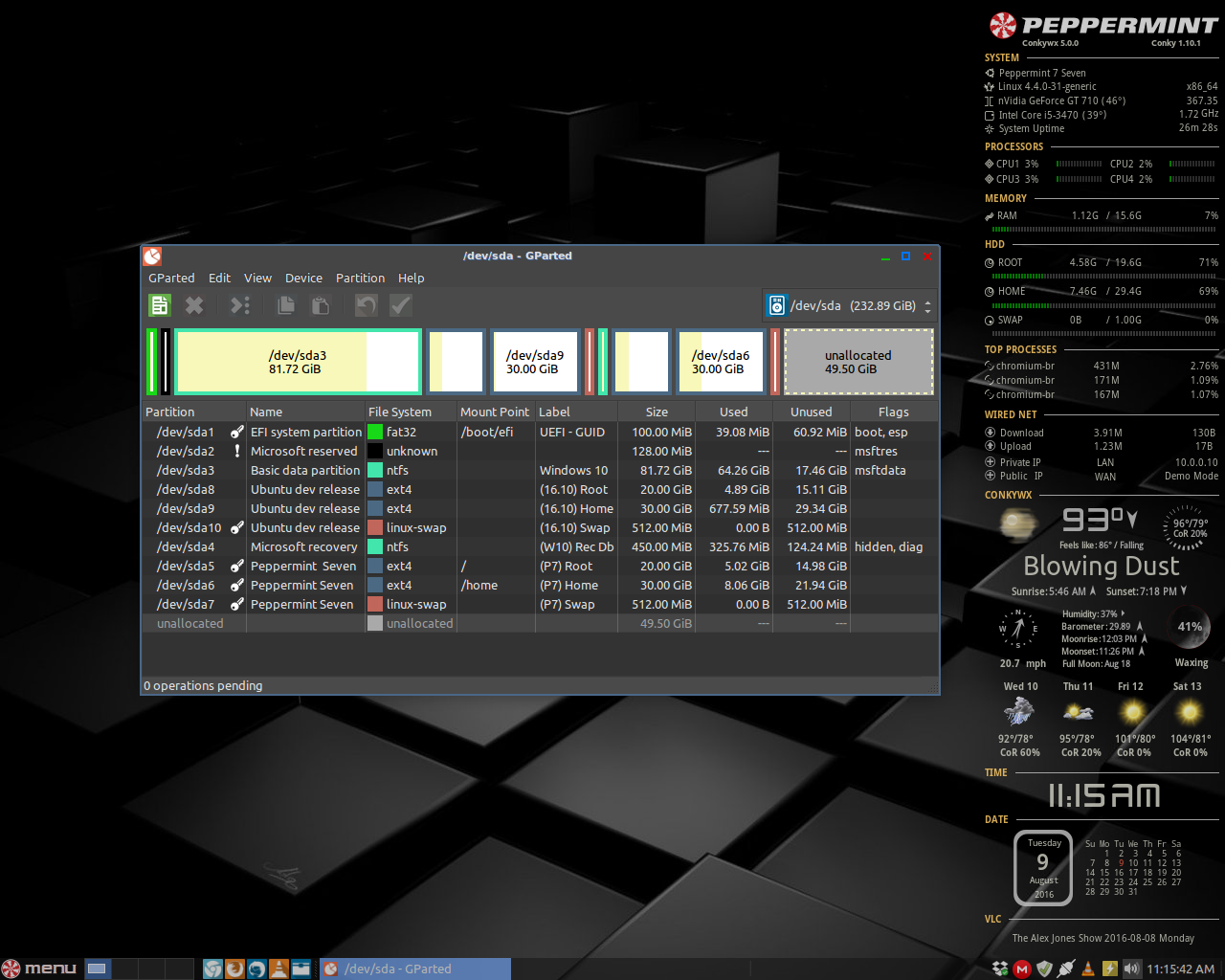Click the Delete partition X icon
Viewport: 1225px width, 980px height.
click(194, 305)
